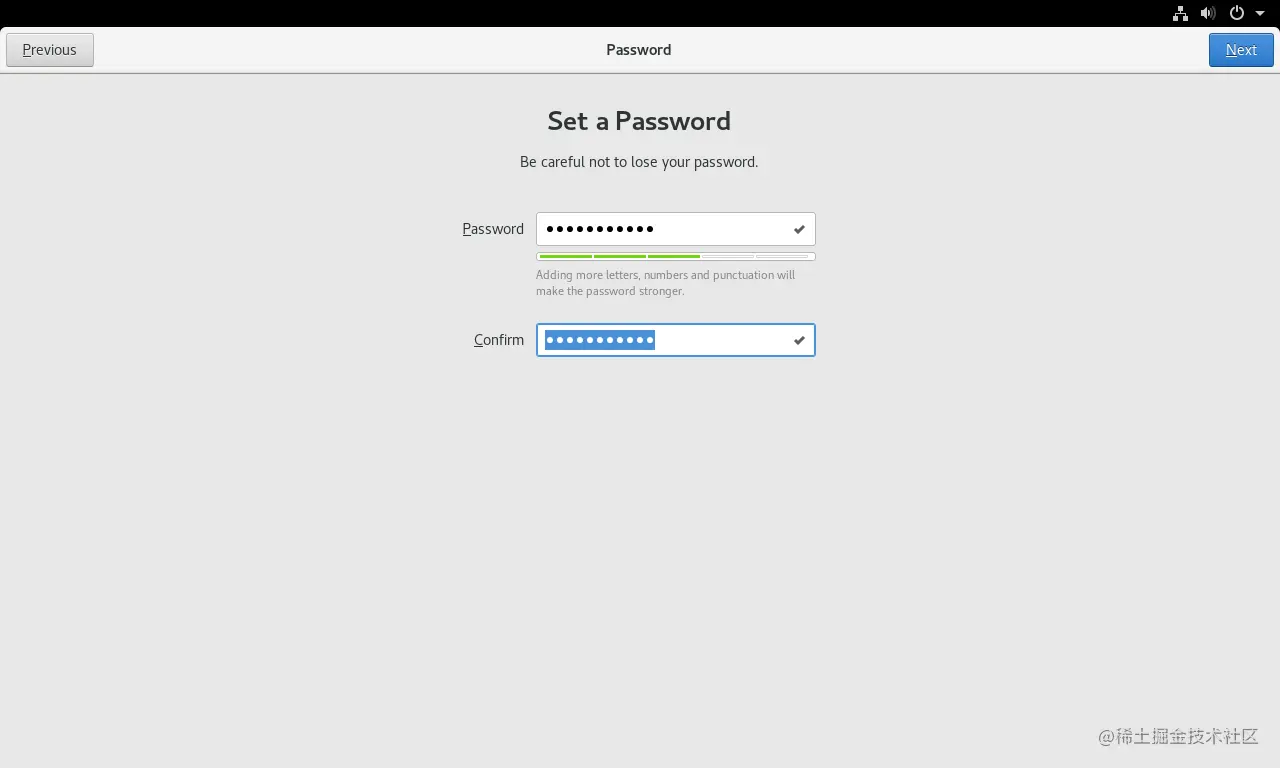Click the empty segment of the strength bar

click(756, 257)
